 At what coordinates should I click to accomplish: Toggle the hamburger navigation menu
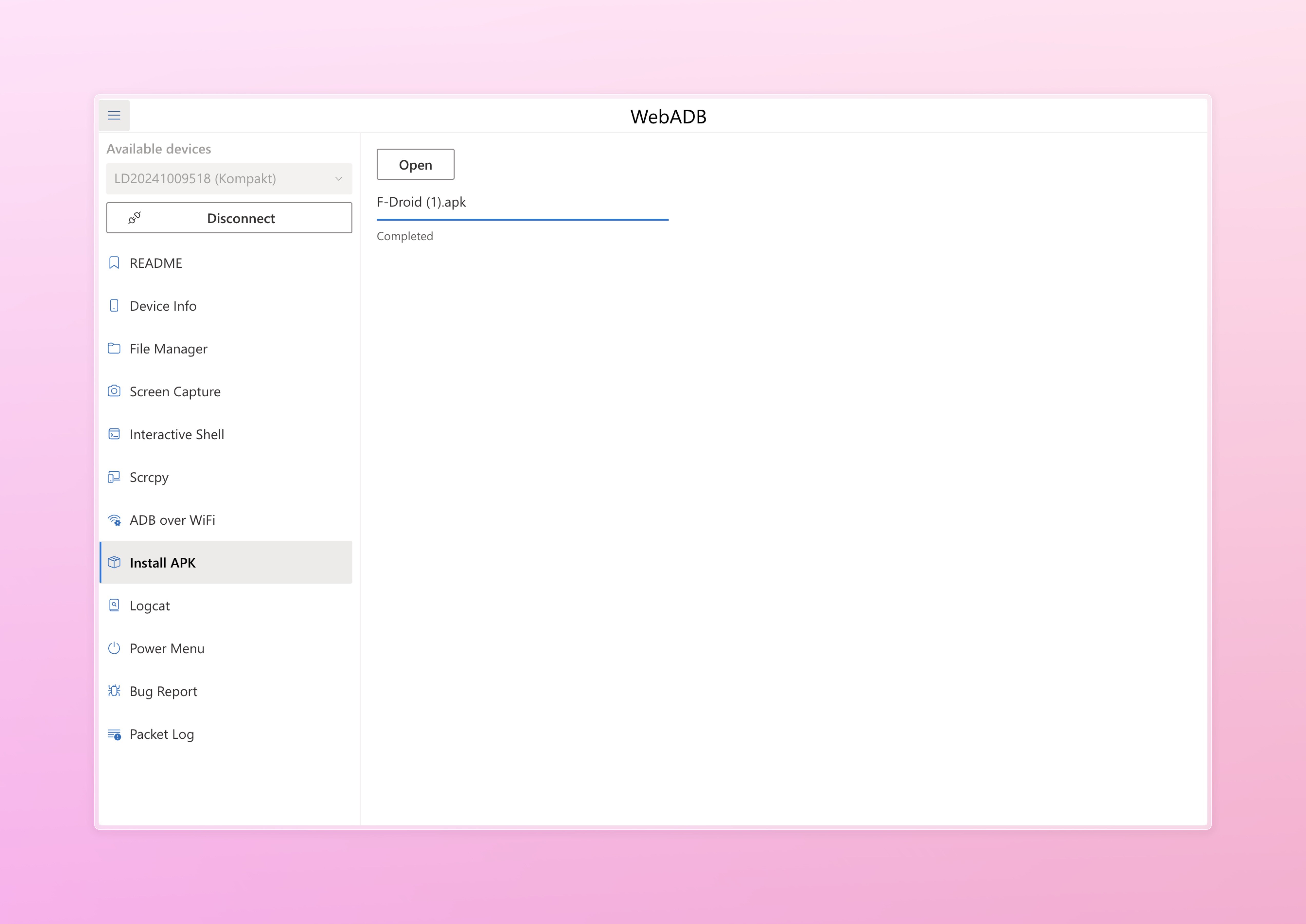point(114,115)
